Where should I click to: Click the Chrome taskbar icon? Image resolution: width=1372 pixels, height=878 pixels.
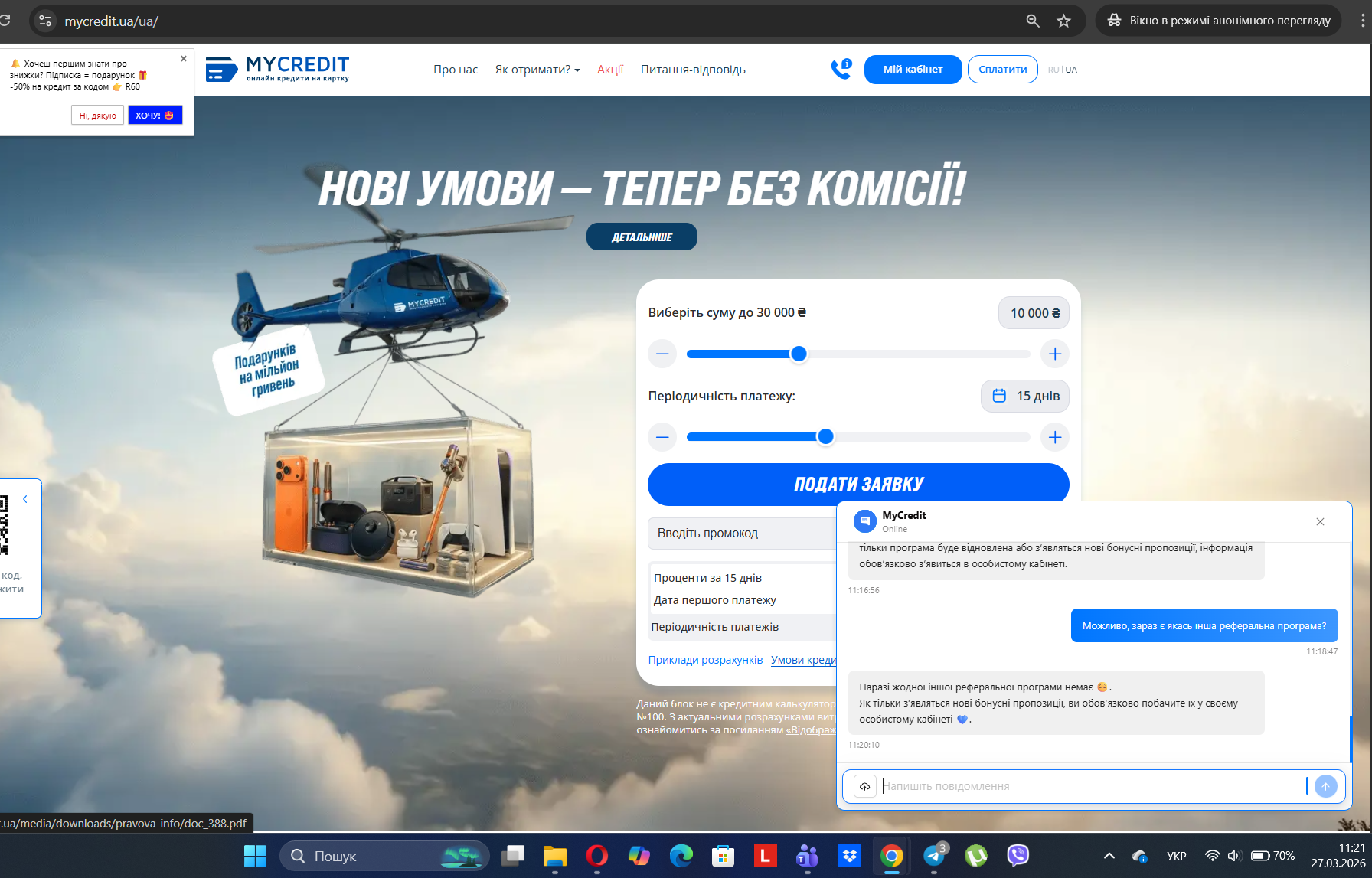(891, 856)
